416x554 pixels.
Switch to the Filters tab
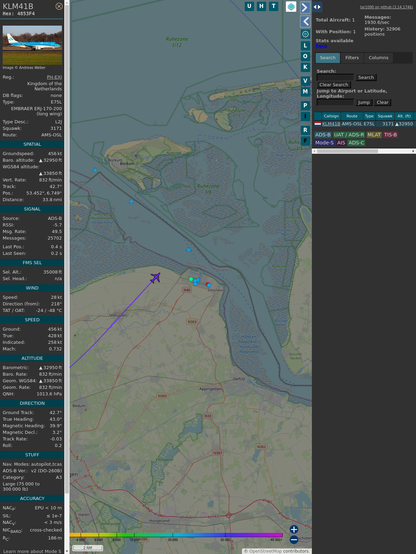(x=352, y=58)
